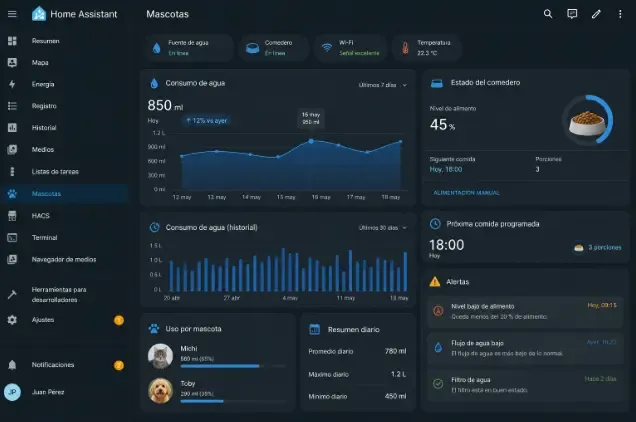Screen dimensions: 636x422
Task: Open the Últimos 7 días dropdown
Action: pyautogui.click(x=382, y=85)
